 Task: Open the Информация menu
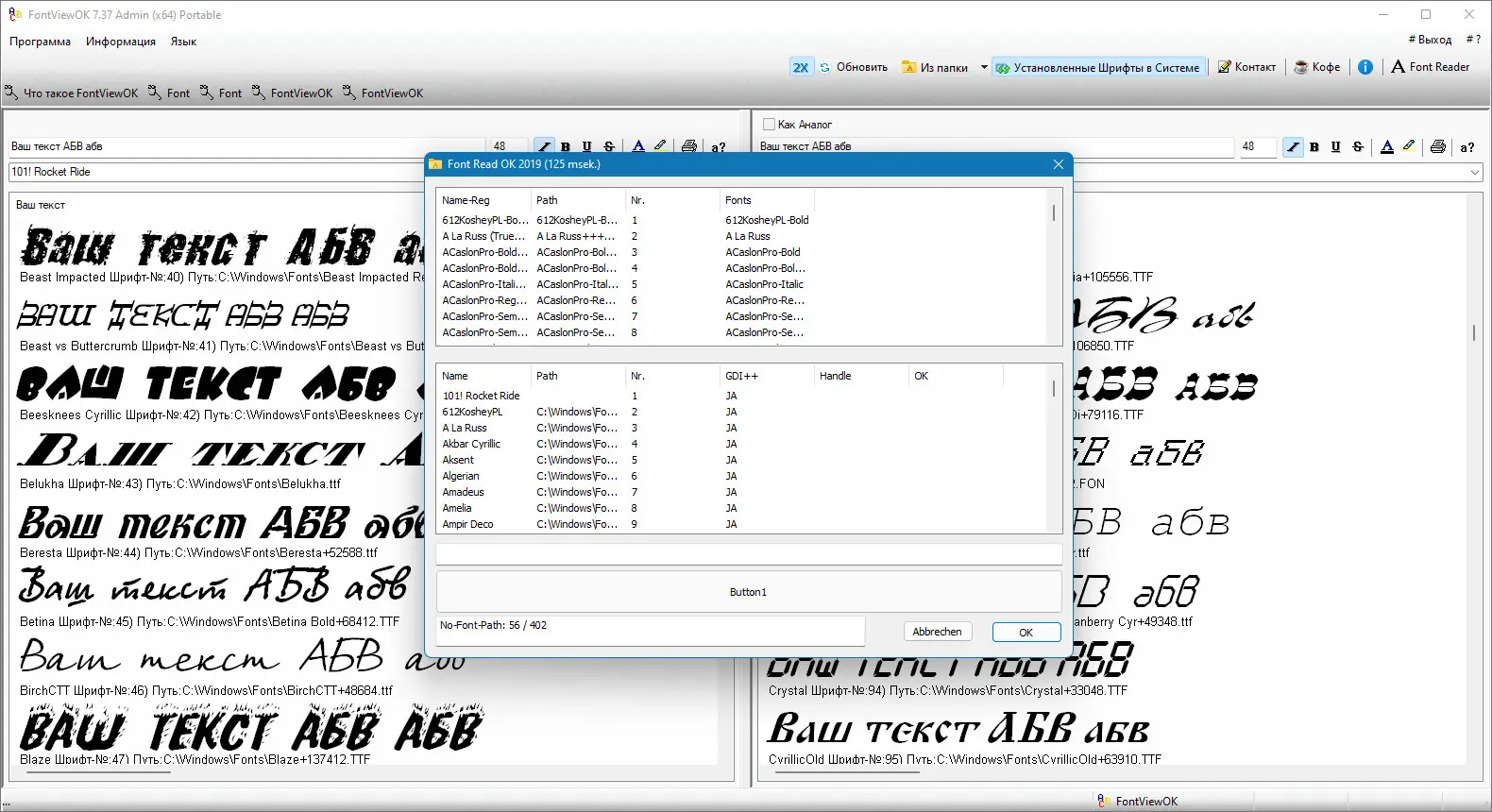point(121,42)
